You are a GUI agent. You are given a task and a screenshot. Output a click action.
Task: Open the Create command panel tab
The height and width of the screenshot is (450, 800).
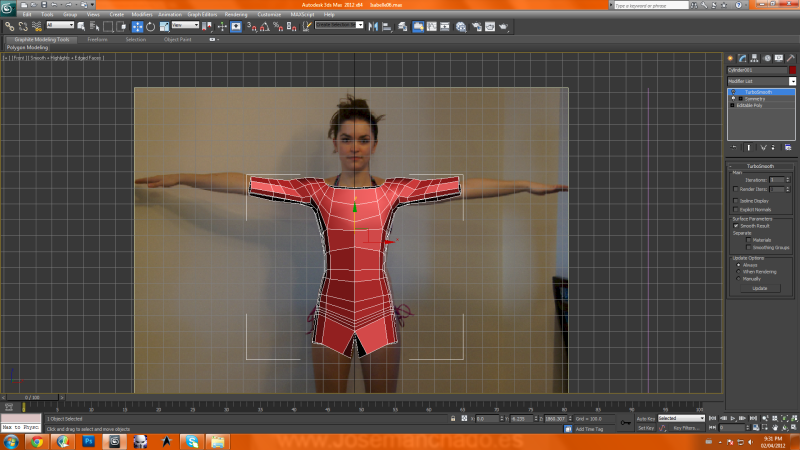[730, 58]
